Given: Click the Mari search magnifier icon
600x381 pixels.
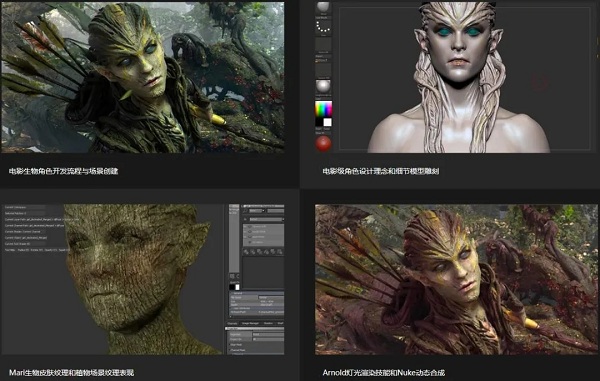Looking at the screenshot, I should [245, 210].
